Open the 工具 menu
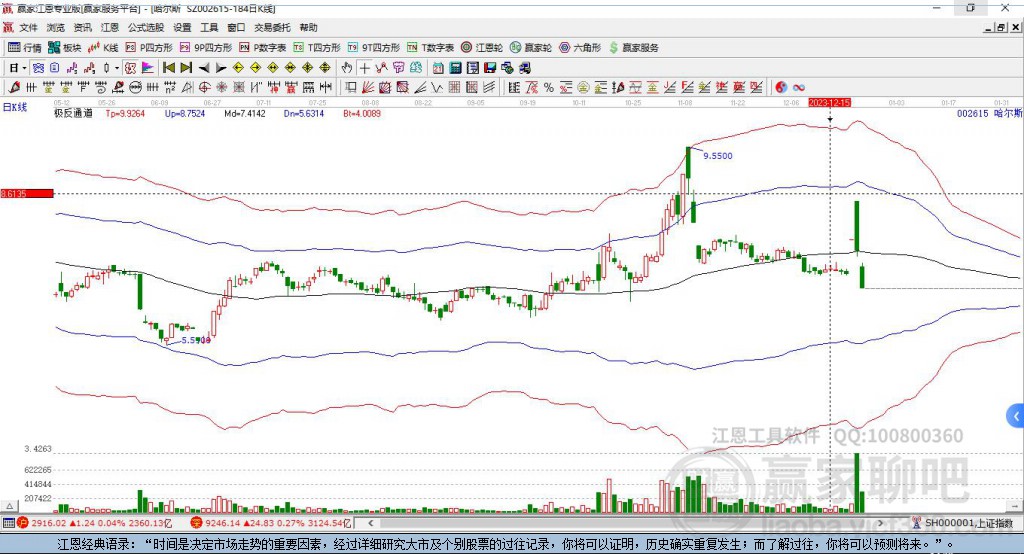 [x=209, y=27]
